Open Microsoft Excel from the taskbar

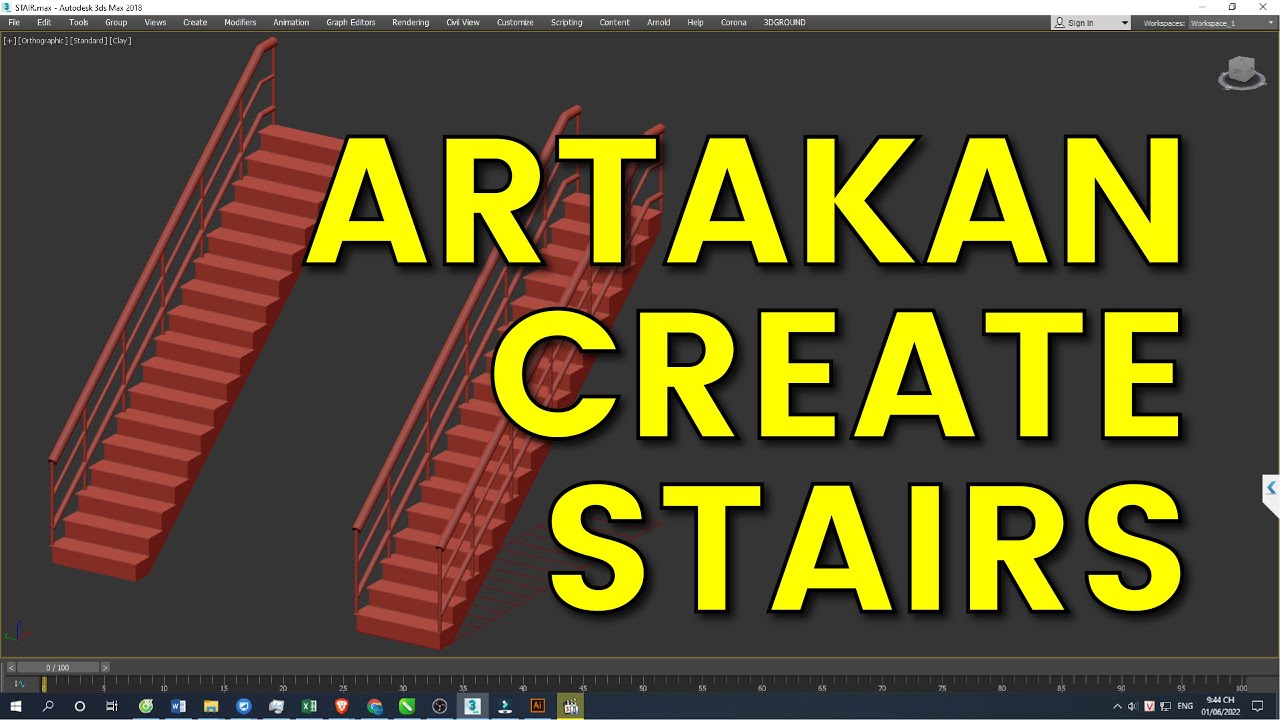click(x=309, y=706)
